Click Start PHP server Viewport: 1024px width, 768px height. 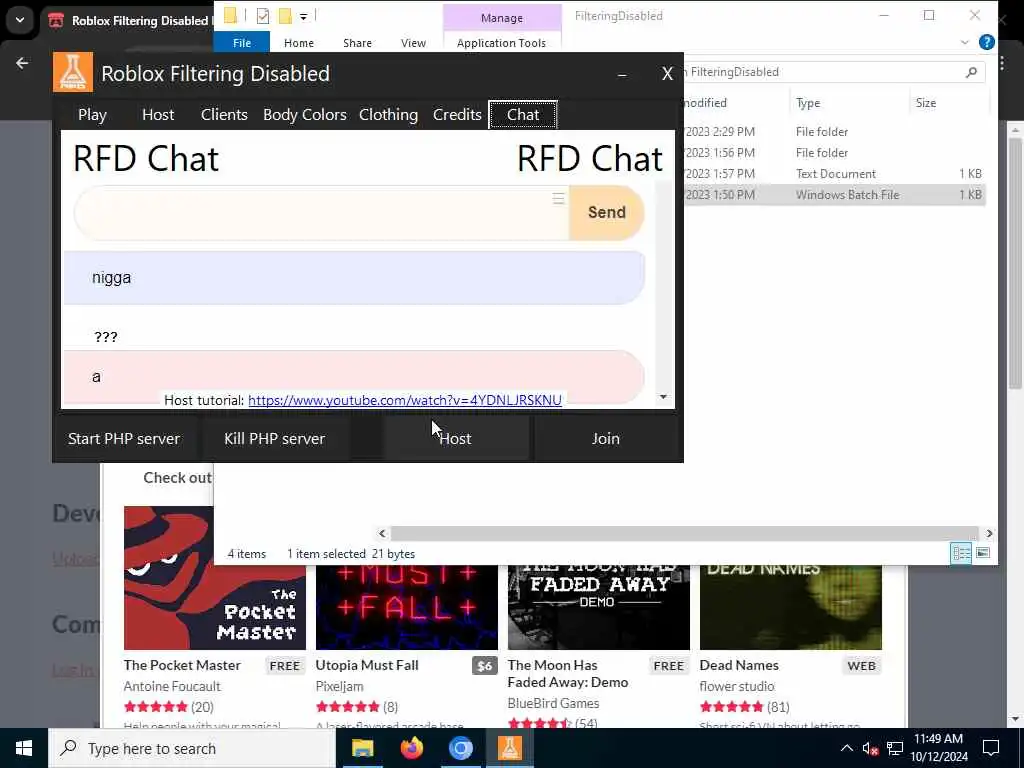(124, 439)
